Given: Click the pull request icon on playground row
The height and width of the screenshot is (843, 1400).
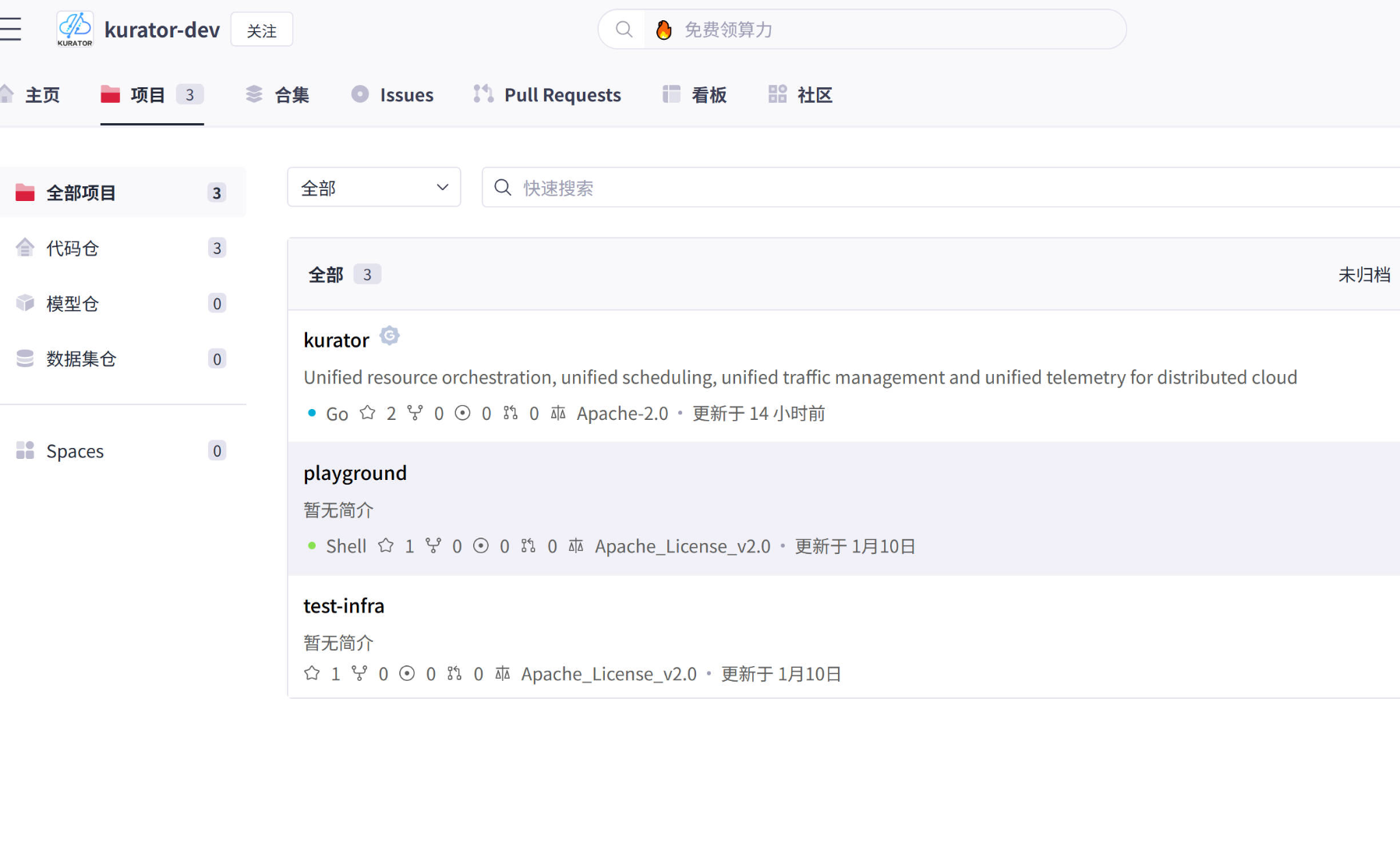Looking at the screenshot, I should (529, 545).
